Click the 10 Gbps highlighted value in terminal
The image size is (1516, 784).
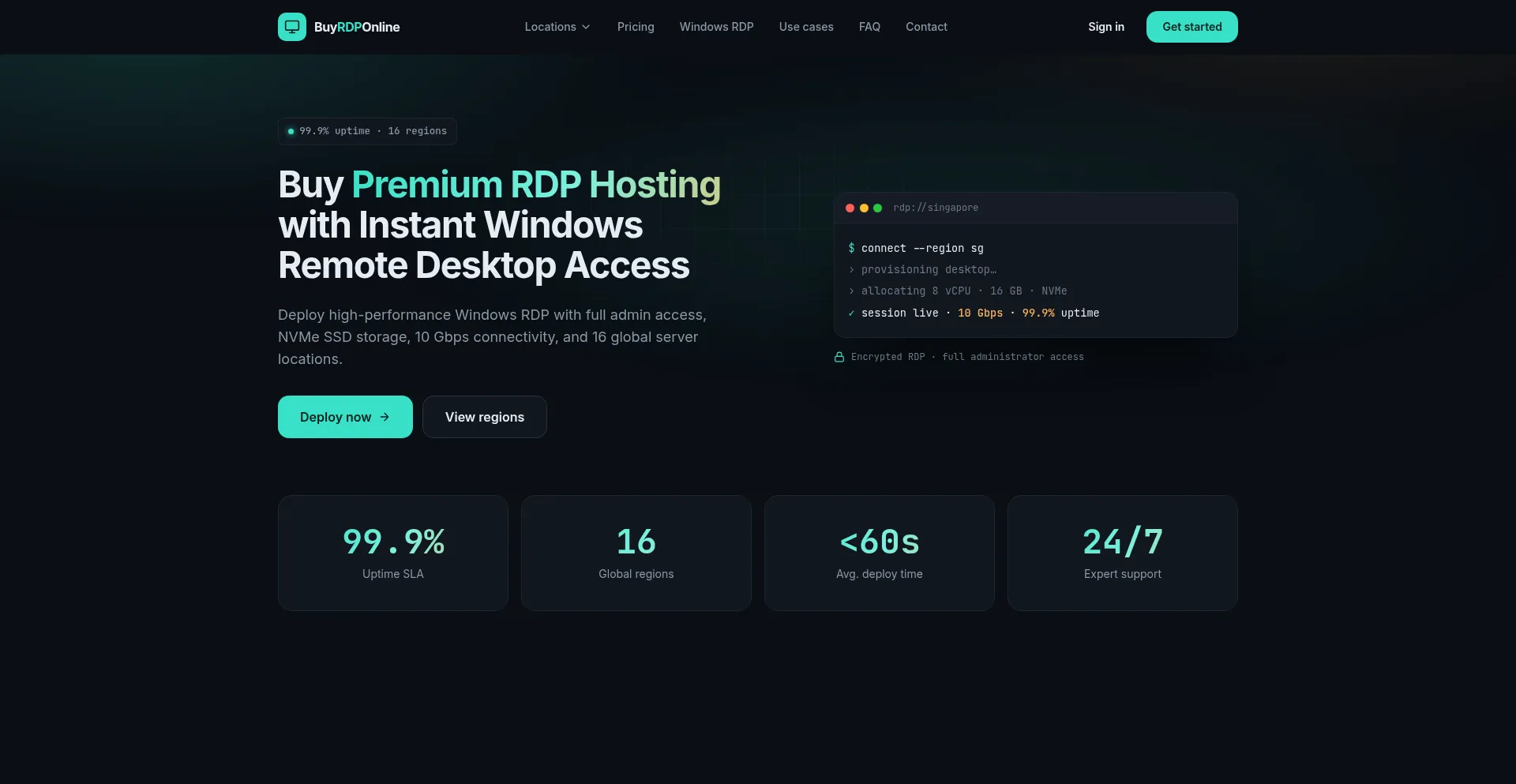[x=980, y=313]
